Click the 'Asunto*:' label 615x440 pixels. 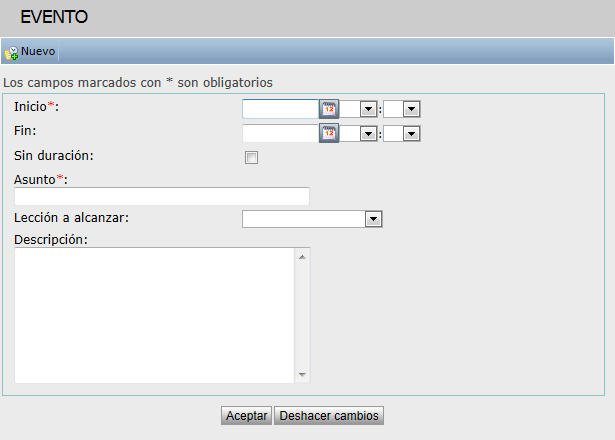point(41,180)
